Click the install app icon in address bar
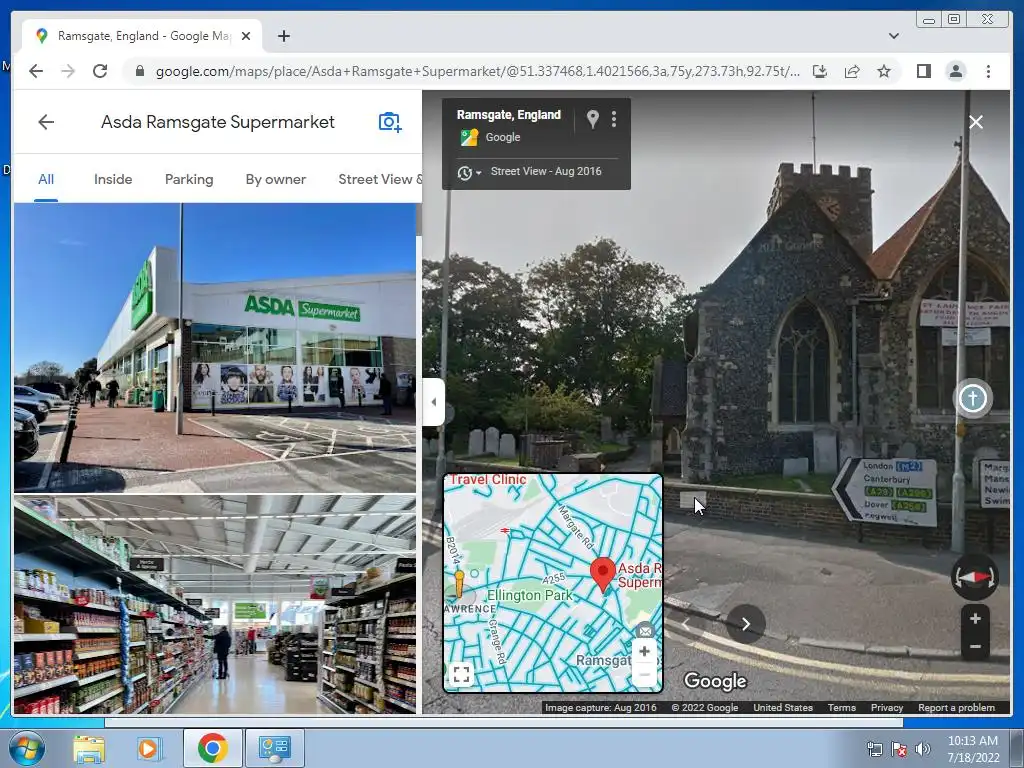The height and width of the screenshot is (768, 1024). (x=820, y=71)
